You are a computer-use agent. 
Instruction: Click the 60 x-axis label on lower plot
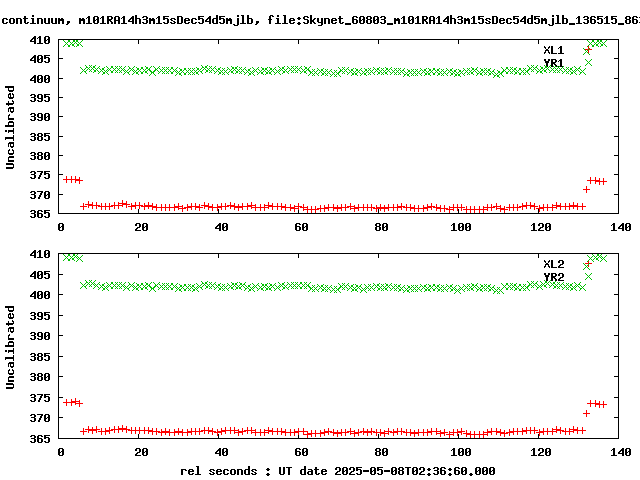(x=301, y=452)
